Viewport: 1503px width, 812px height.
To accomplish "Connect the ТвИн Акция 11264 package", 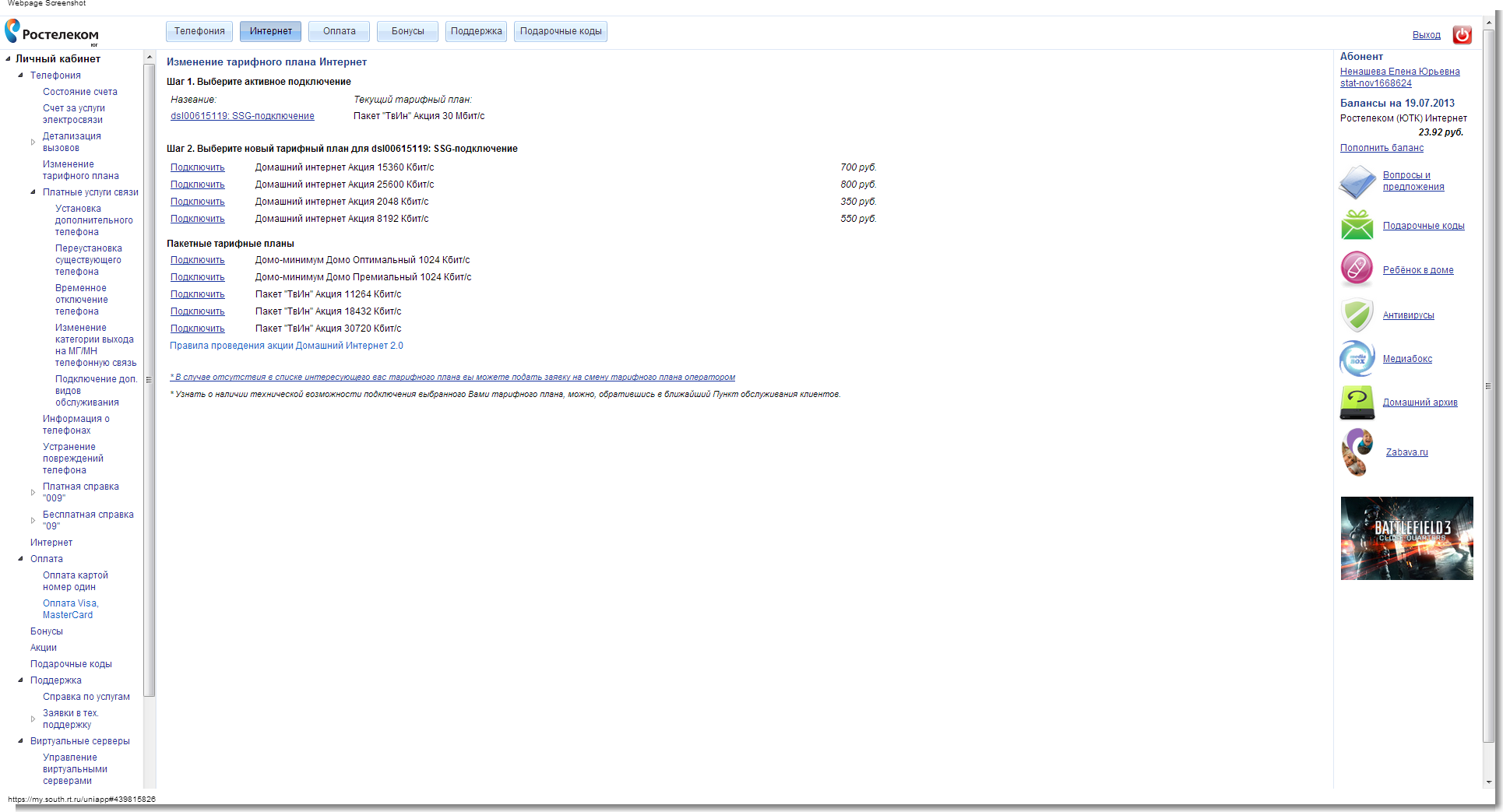I will point(198,294).
